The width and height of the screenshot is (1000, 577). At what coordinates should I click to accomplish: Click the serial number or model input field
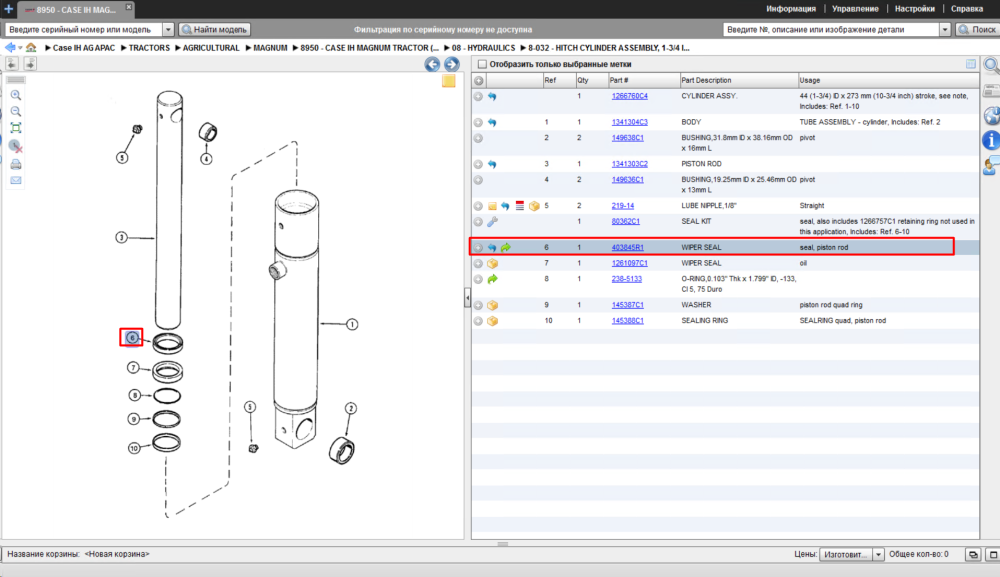click(84, 29)
